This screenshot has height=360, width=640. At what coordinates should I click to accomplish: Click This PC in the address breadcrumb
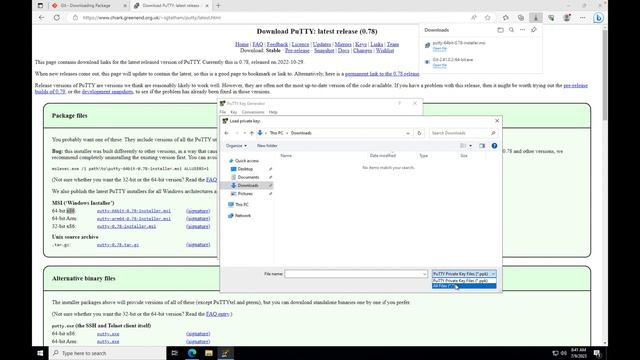276,133
